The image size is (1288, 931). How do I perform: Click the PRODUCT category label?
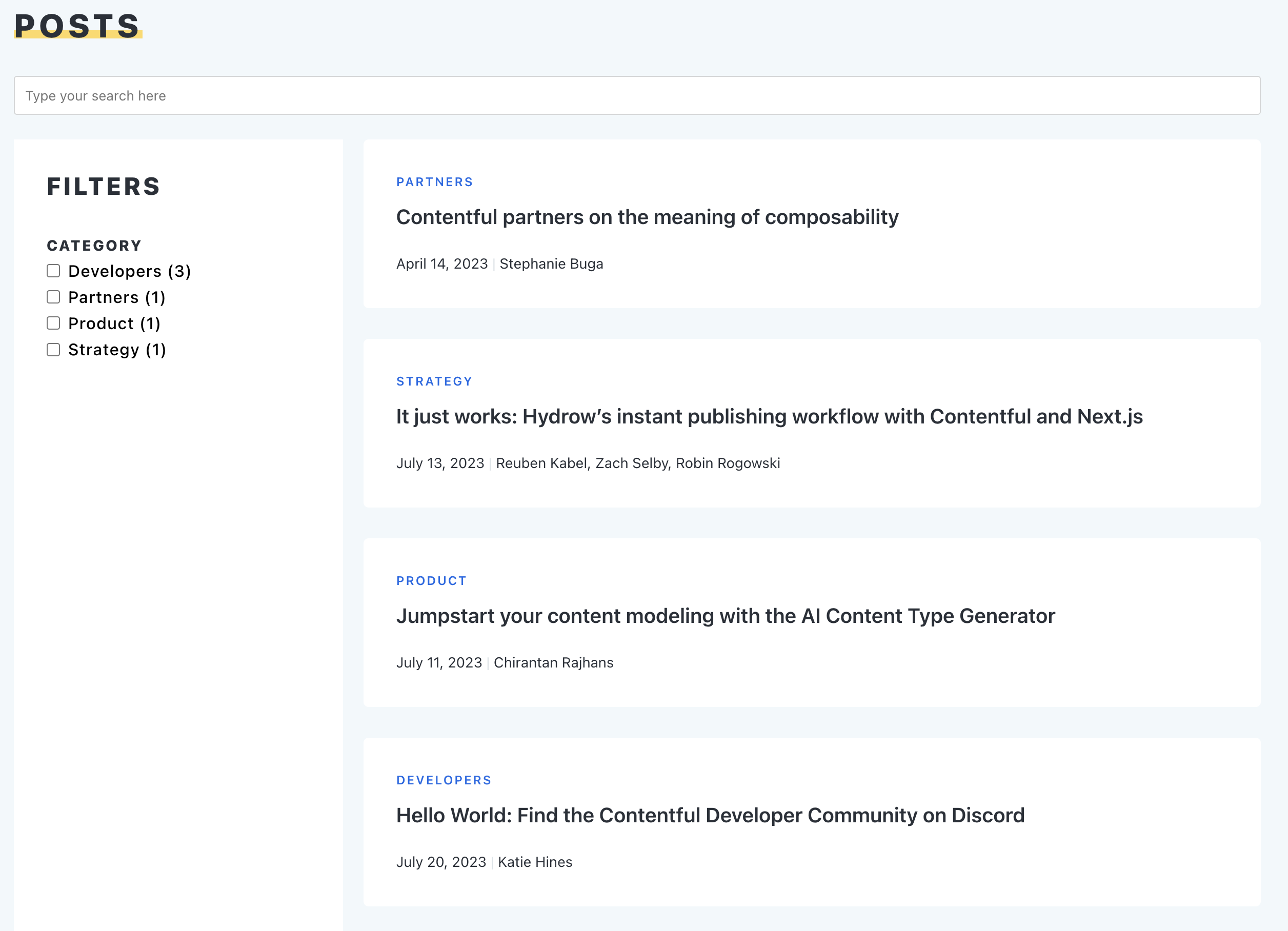431,581
